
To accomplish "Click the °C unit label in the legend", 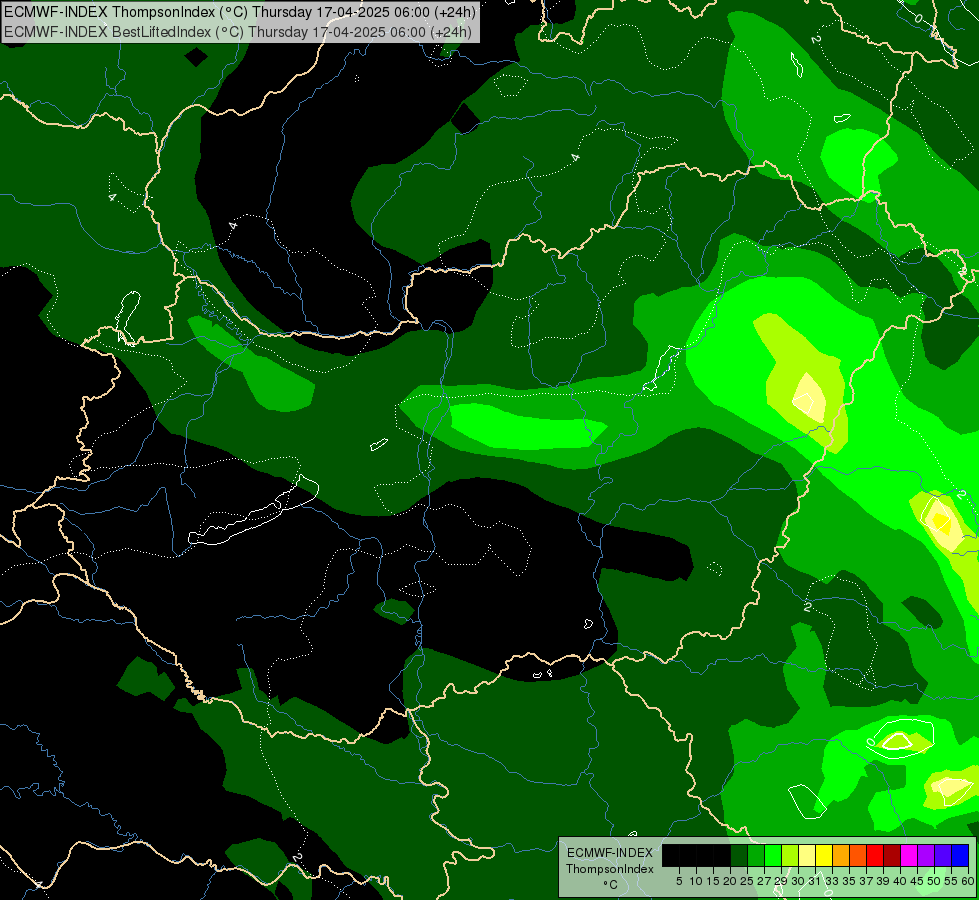I will (610, 884).
